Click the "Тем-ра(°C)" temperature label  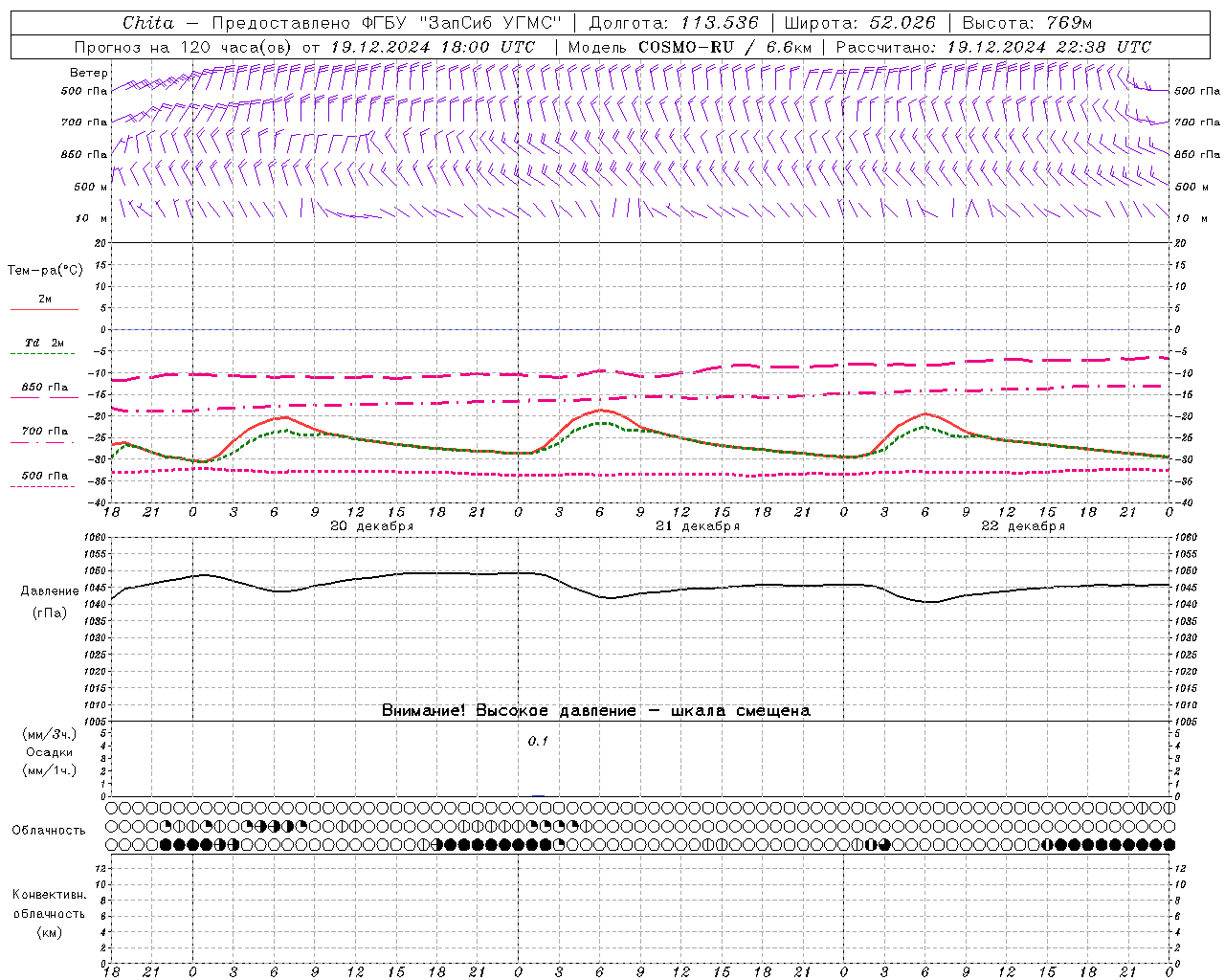45,271
